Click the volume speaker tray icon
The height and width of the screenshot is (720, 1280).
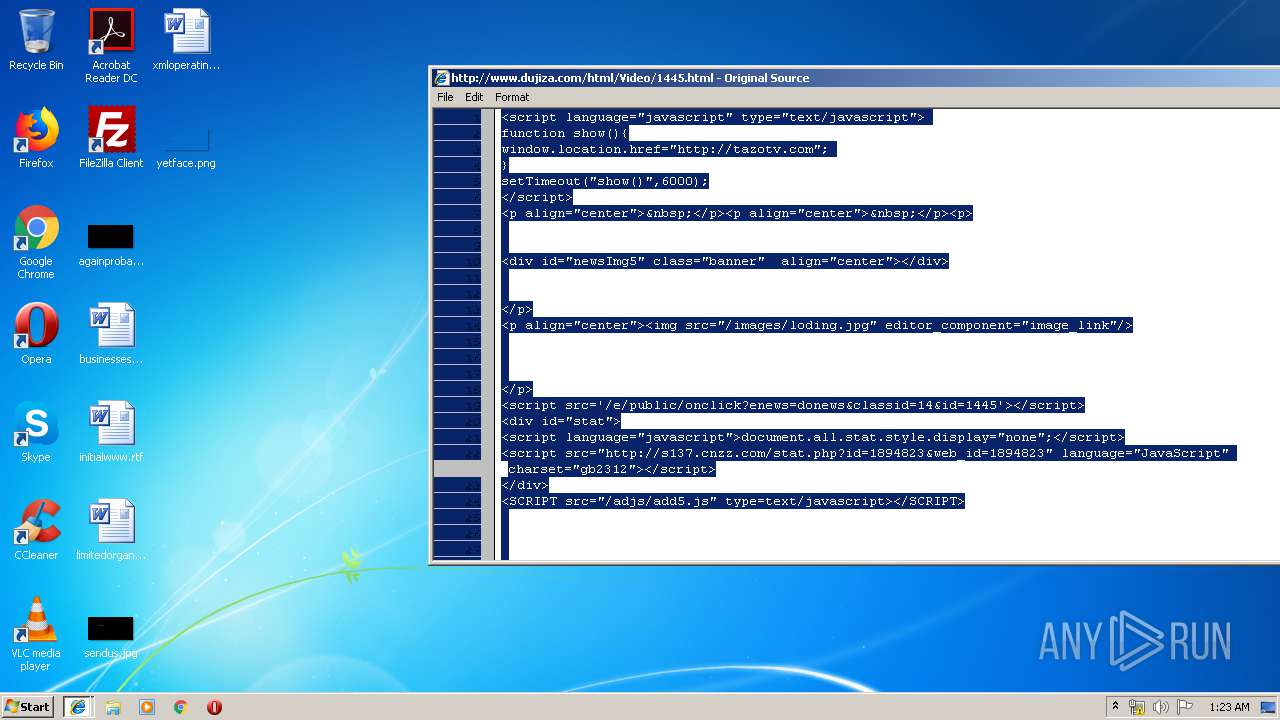1161,707
